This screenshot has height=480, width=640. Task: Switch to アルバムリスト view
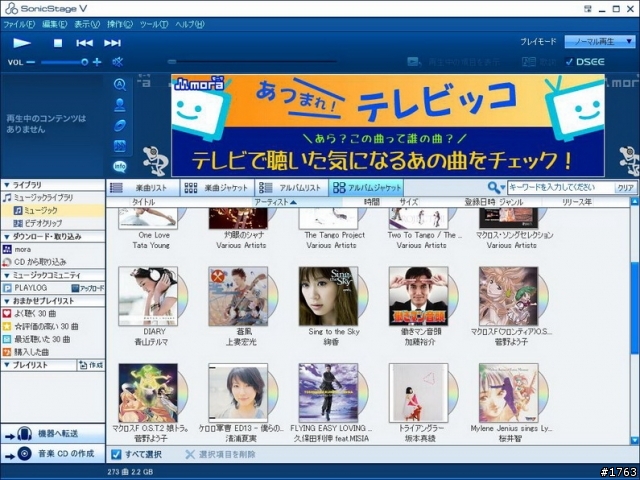(291, 188)
